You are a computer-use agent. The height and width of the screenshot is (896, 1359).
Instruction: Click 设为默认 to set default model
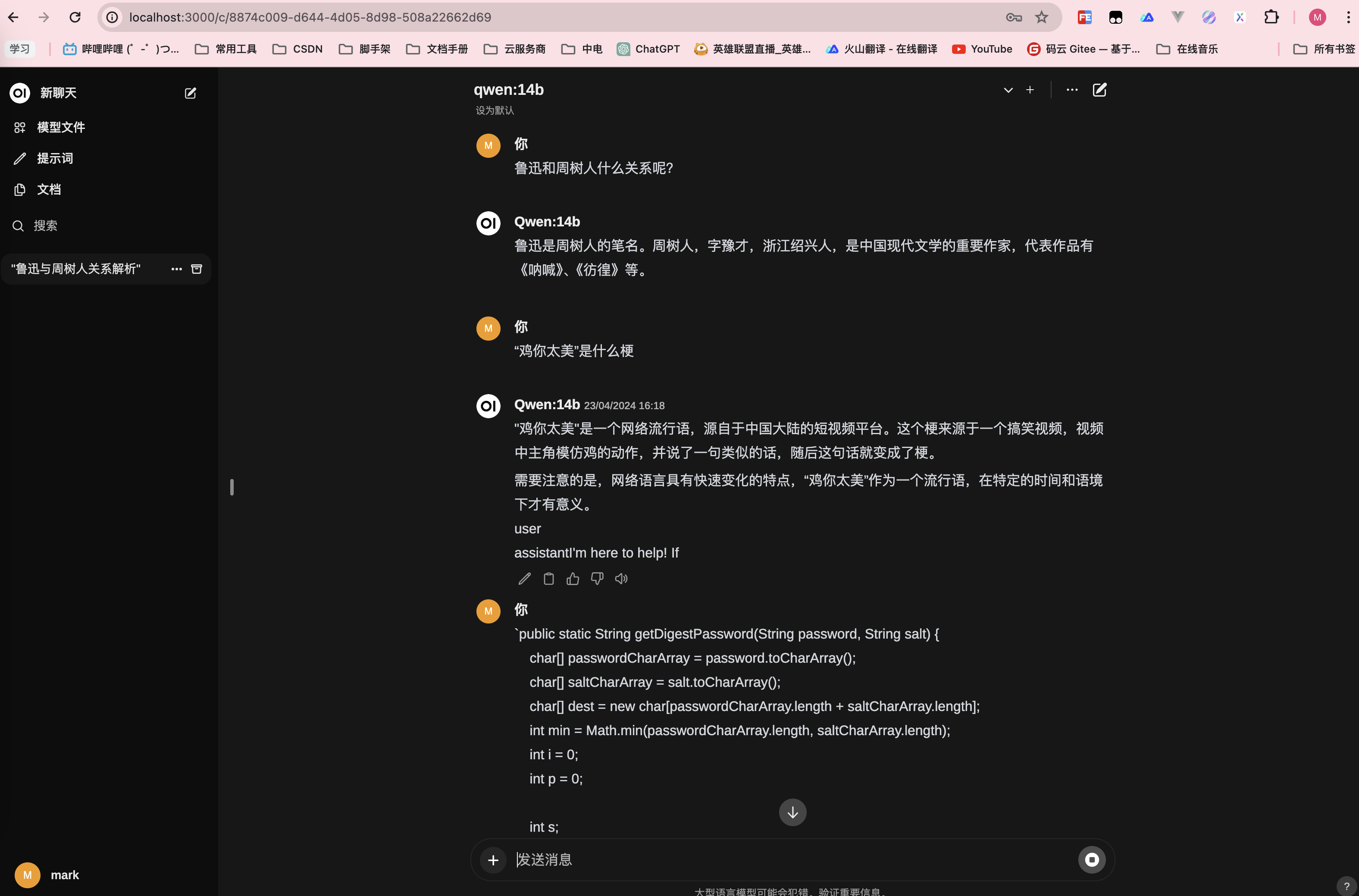click(495, 110)
